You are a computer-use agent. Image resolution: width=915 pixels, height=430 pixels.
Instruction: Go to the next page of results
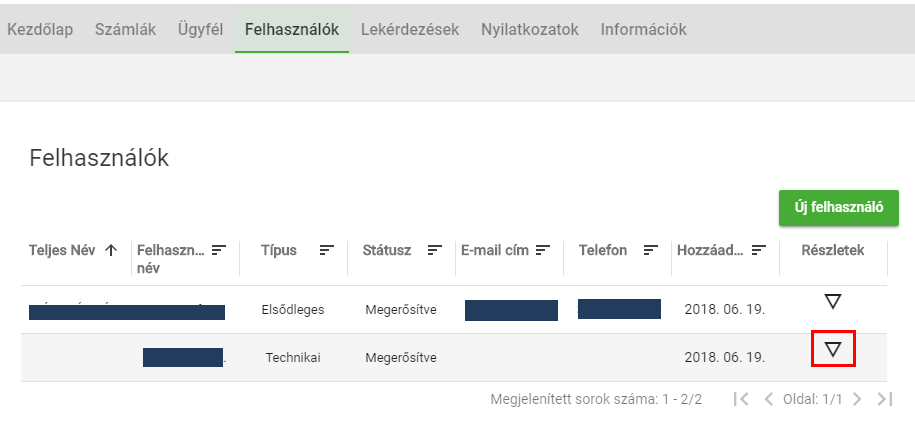pos(857,399)
